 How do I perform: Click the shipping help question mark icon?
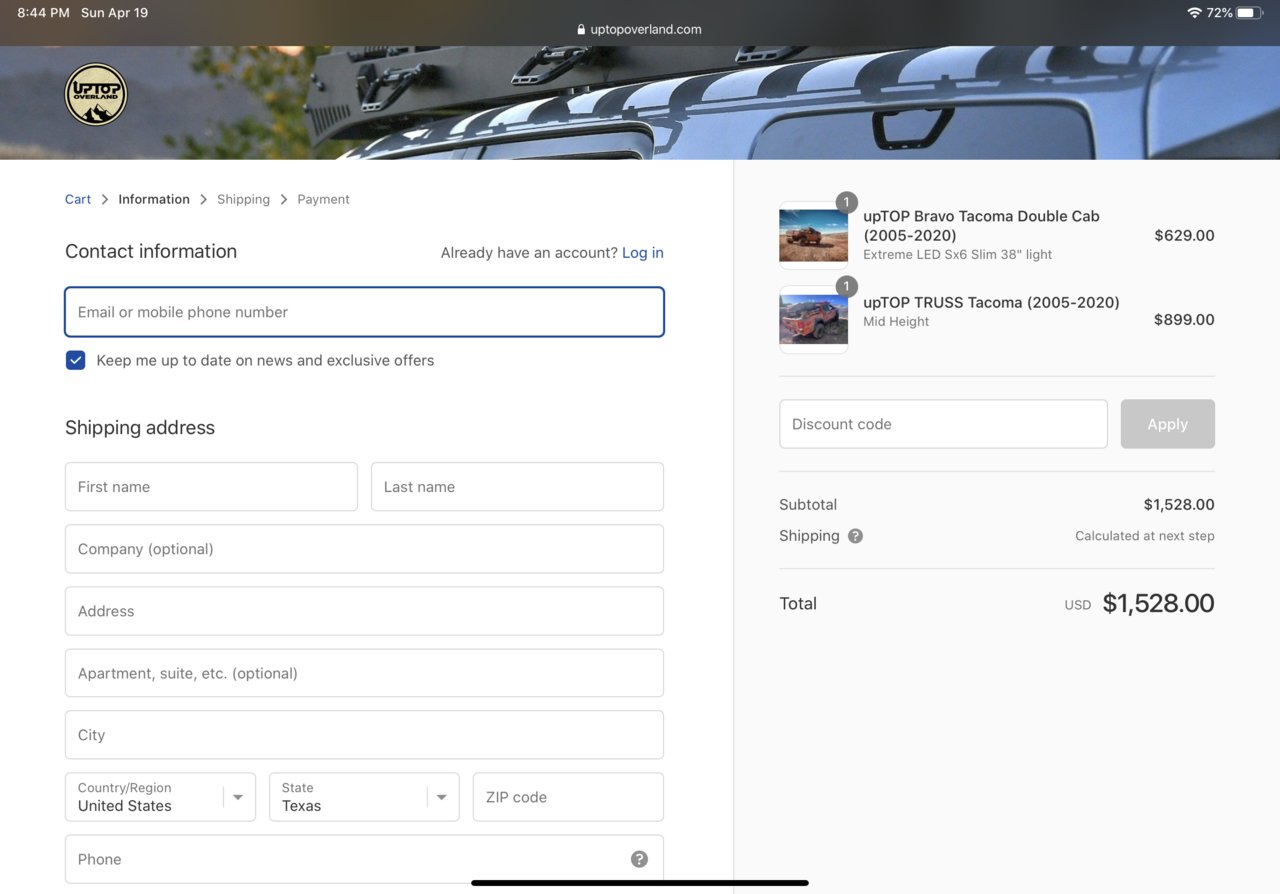855,536
